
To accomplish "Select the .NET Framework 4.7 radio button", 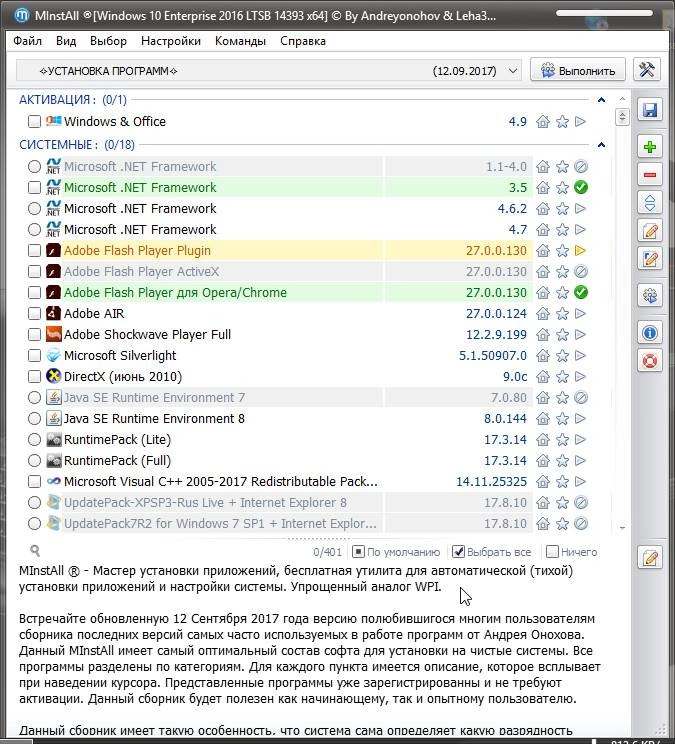I will click(34, 230).
